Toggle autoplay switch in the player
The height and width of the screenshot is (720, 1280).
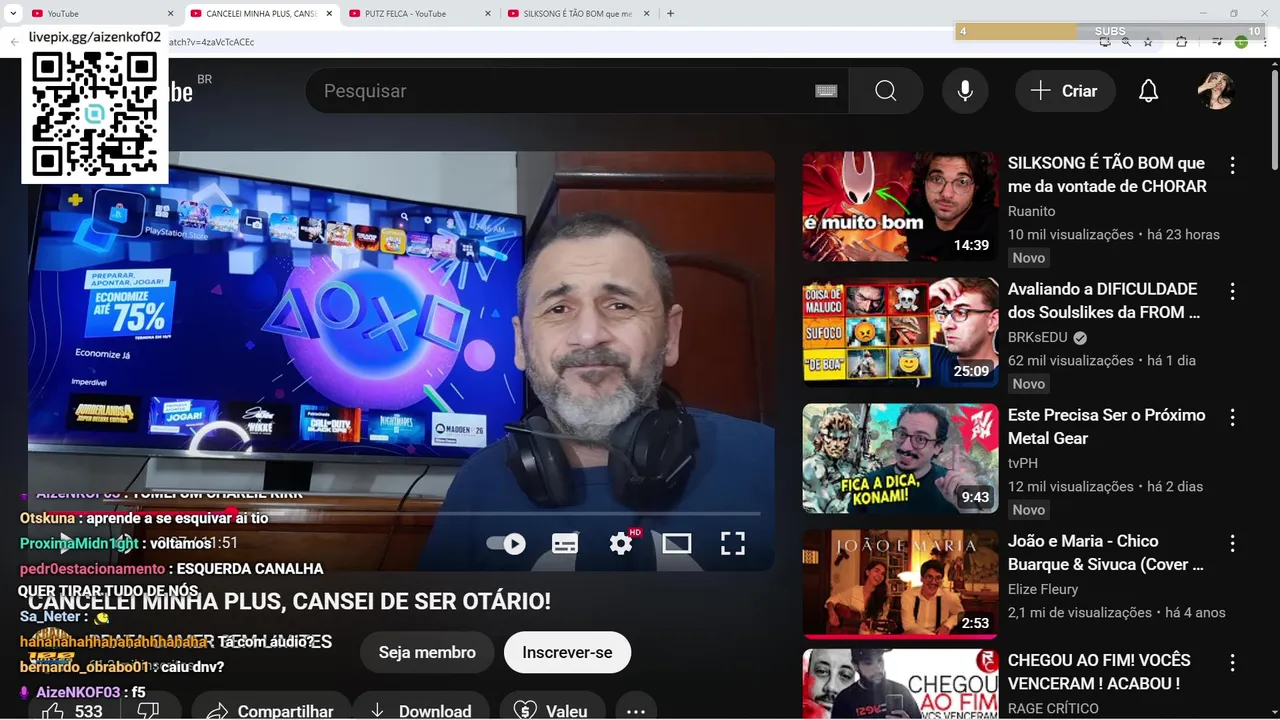pyautogui.click(x=506, y=543)
